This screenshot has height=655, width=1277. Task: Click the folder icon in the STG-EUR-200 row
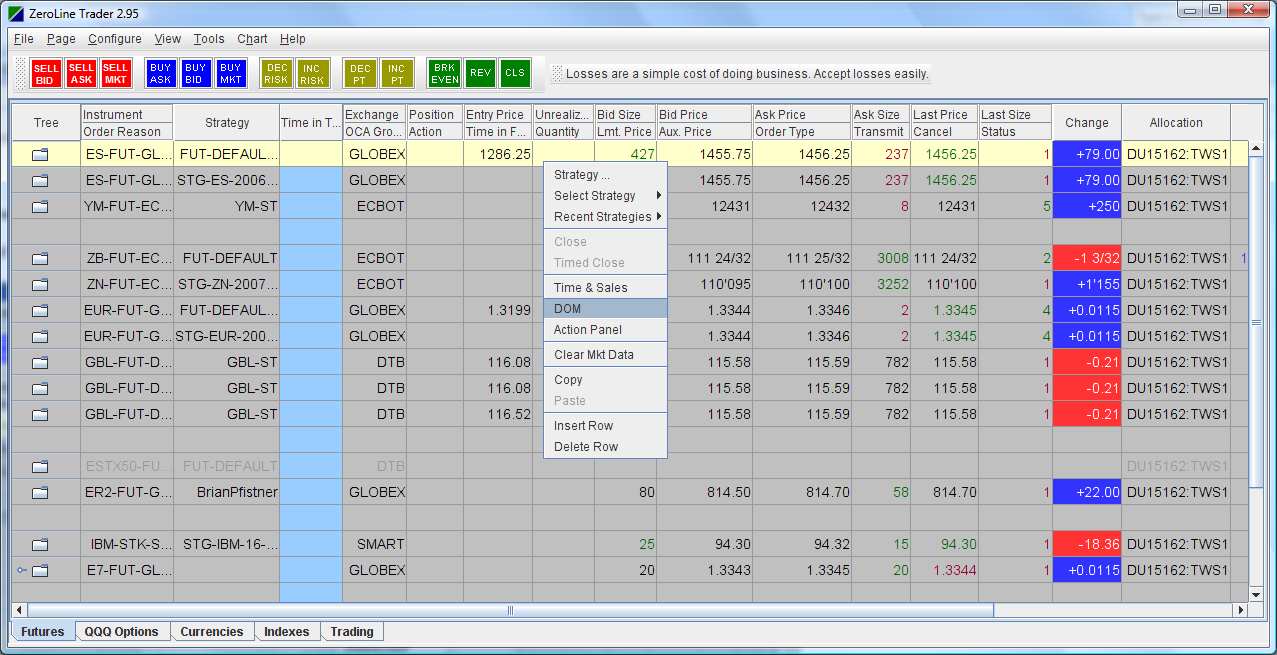click(x=40, y=337)
